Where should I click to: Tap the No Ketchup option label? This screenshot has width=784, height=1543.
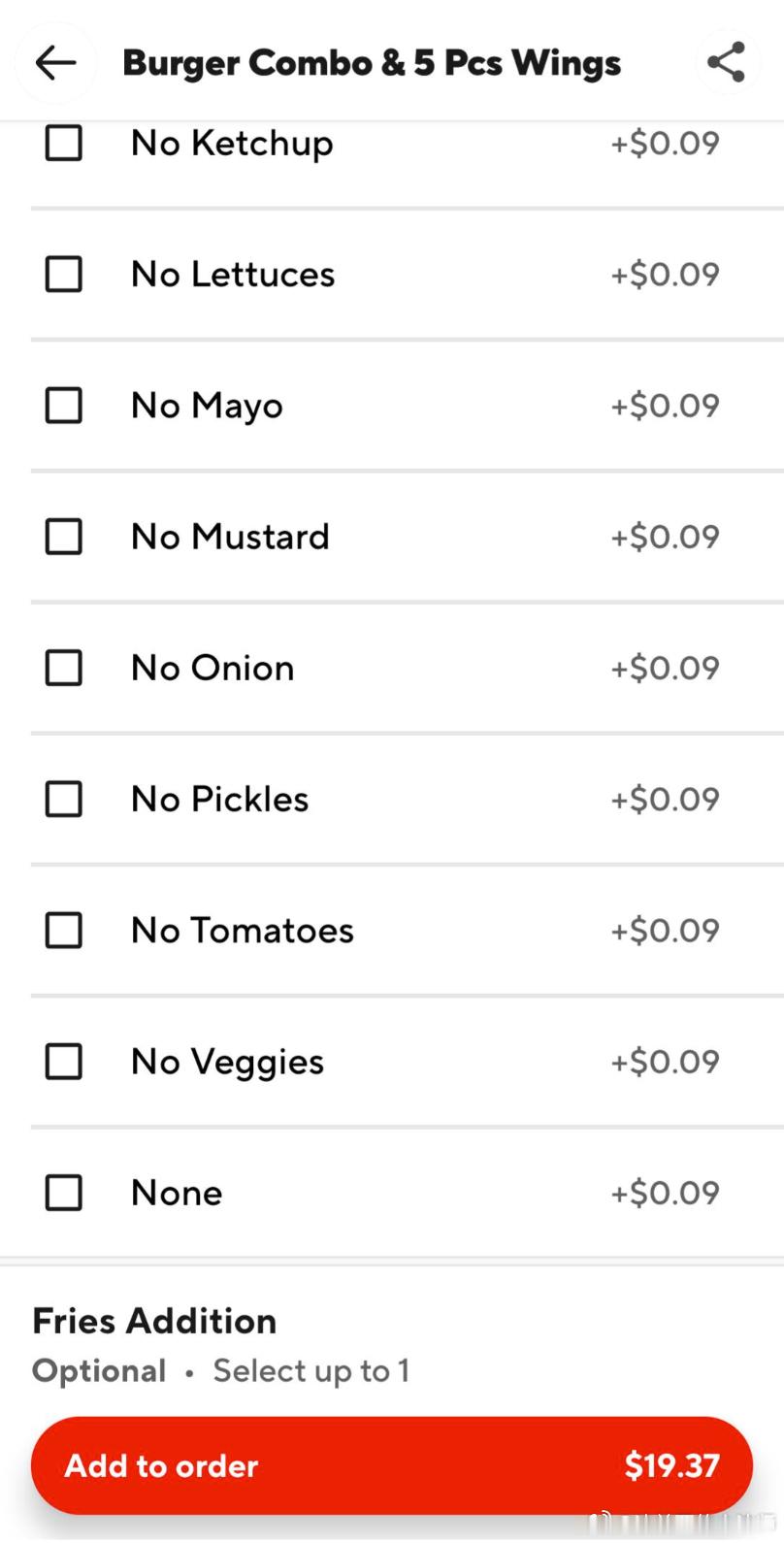(232, 144)
